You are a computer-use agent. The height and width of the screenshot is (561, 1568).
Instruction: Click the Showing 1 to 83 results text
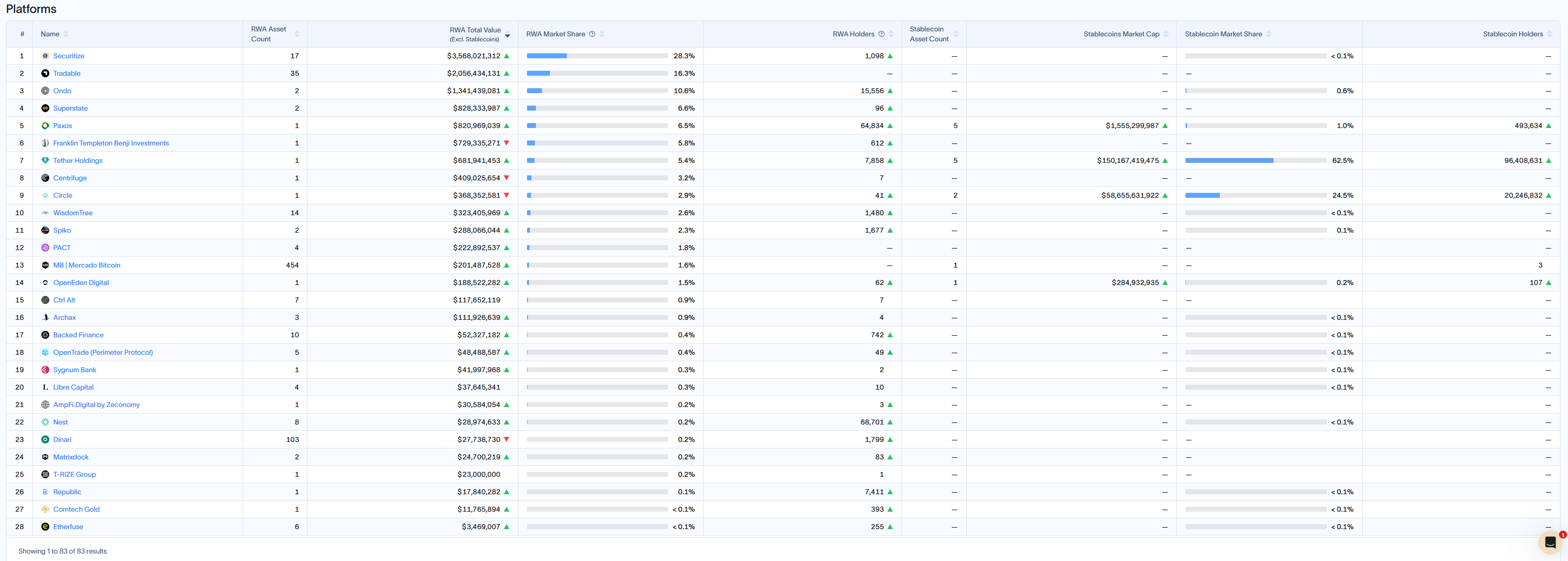point(63,551)
